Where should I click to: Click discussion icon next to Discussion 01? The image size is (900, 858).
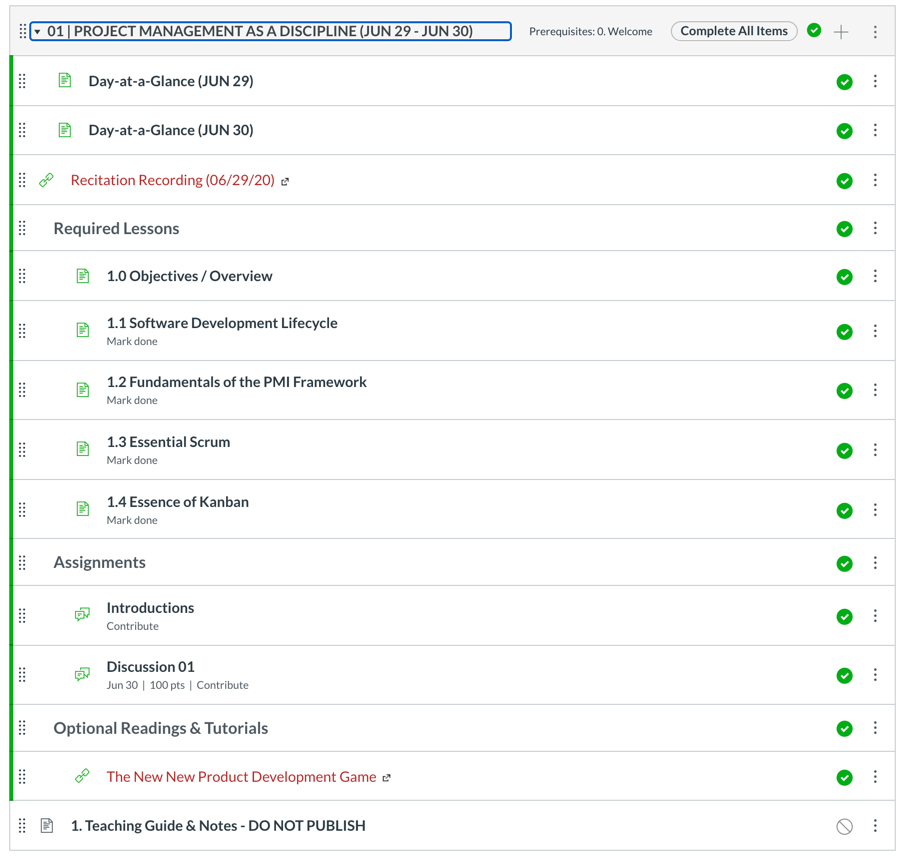click(x=83, y=675)
